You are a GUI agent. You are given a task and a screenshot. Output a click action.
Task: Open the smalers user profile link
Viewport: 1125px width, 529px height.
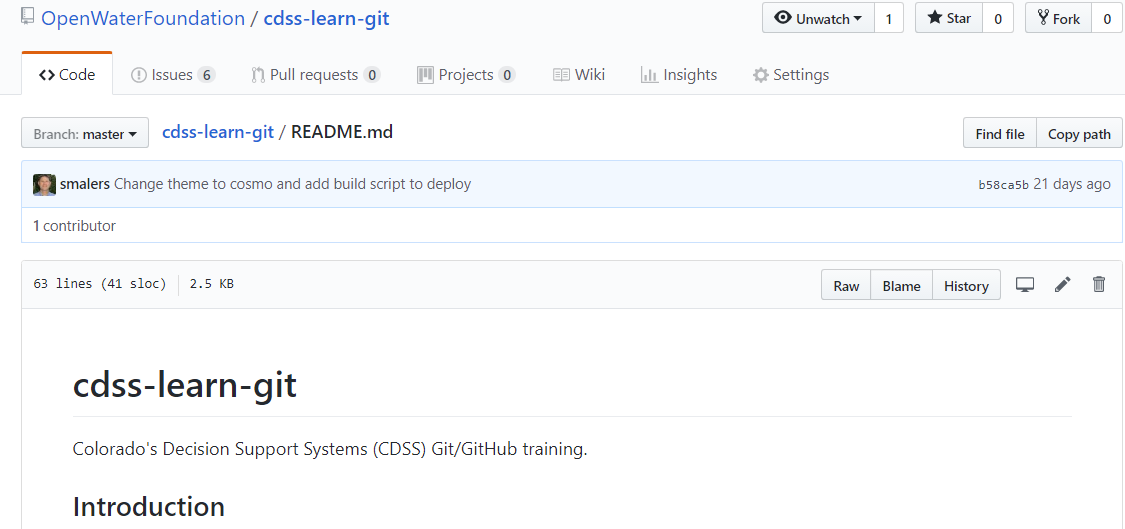pos(85,184)
